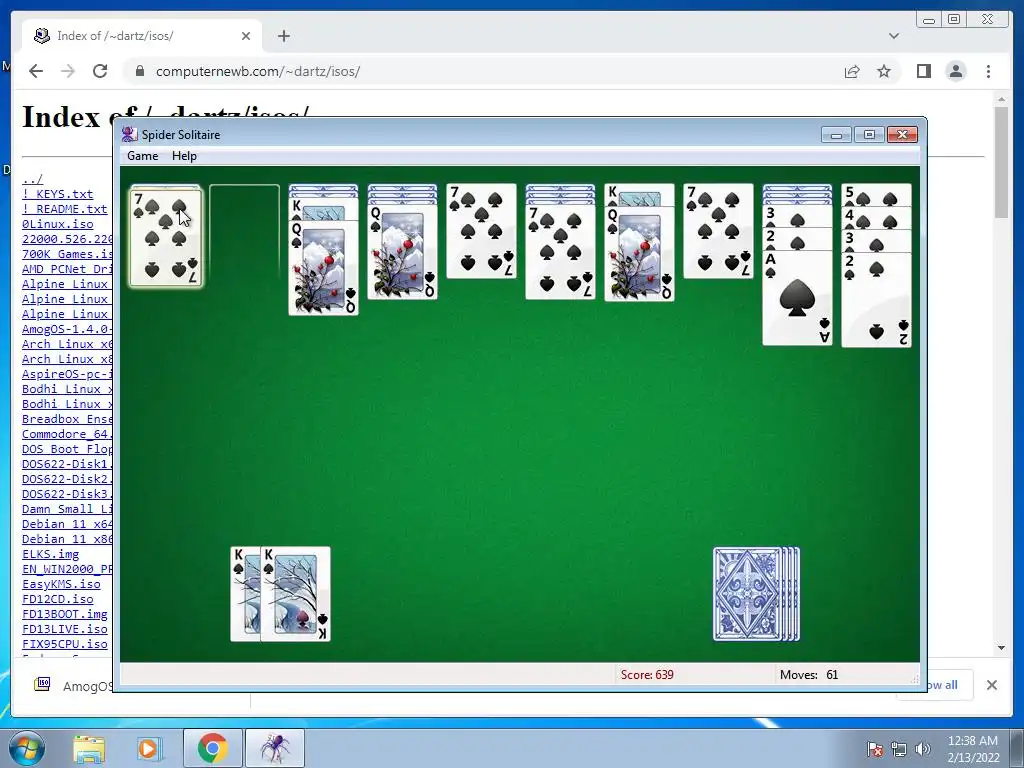The image size is (1024, 768).
Task: Click the Spider Solitaire title bar icon
Action: tap(129, 135)
